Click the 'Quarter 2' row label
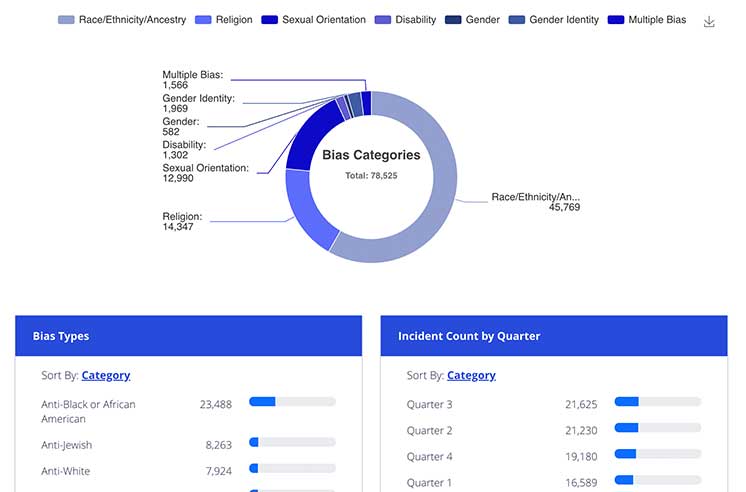746x492 pixels. click(430, 431)
